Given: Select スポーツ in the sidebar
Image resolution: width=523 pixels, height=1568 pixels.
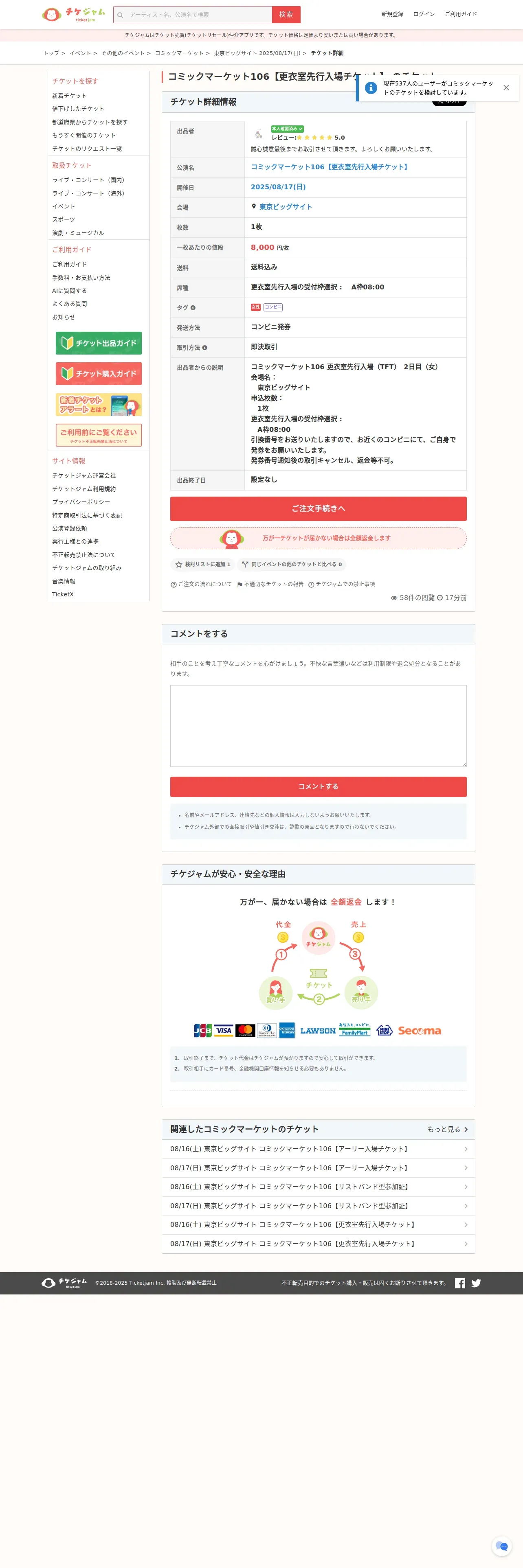Looking at the screenshot, I should tap(63, 220).
